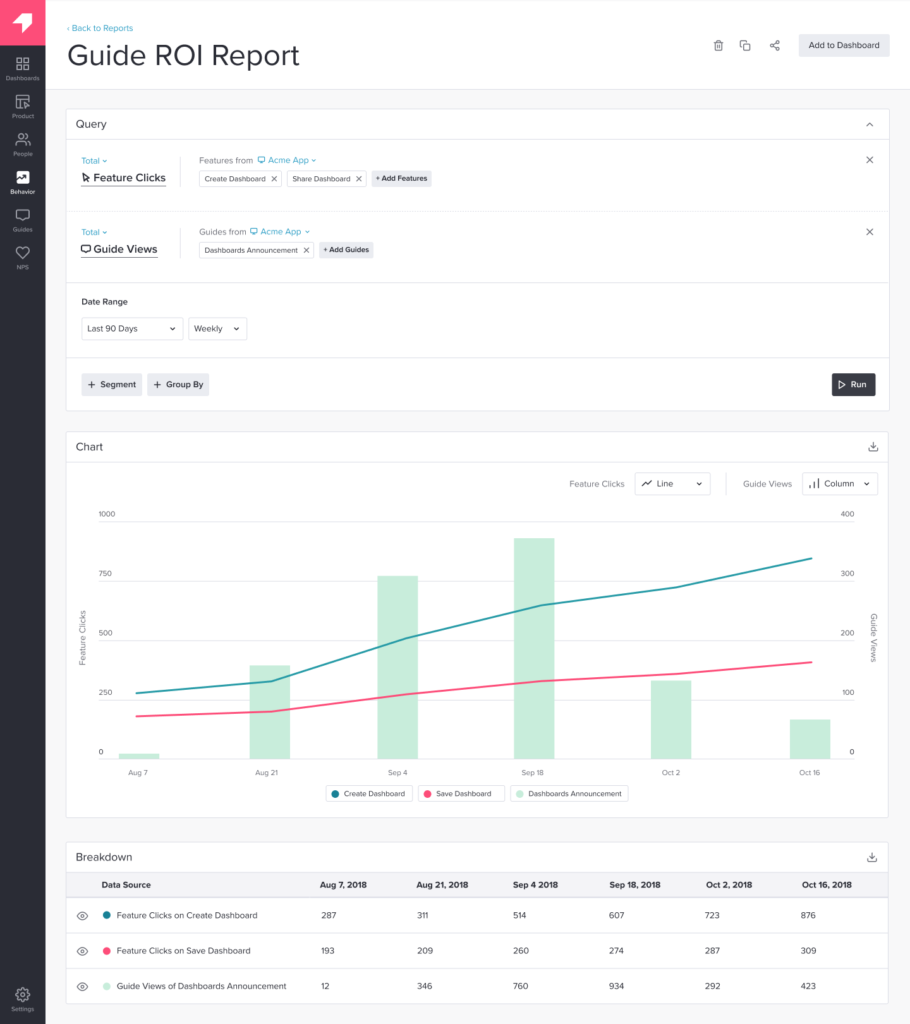The height and width of the screenshot is (1024, 910).
Task: Click the Guide ROI Report title
Action: pyautogui.click(x=183, y=56)
